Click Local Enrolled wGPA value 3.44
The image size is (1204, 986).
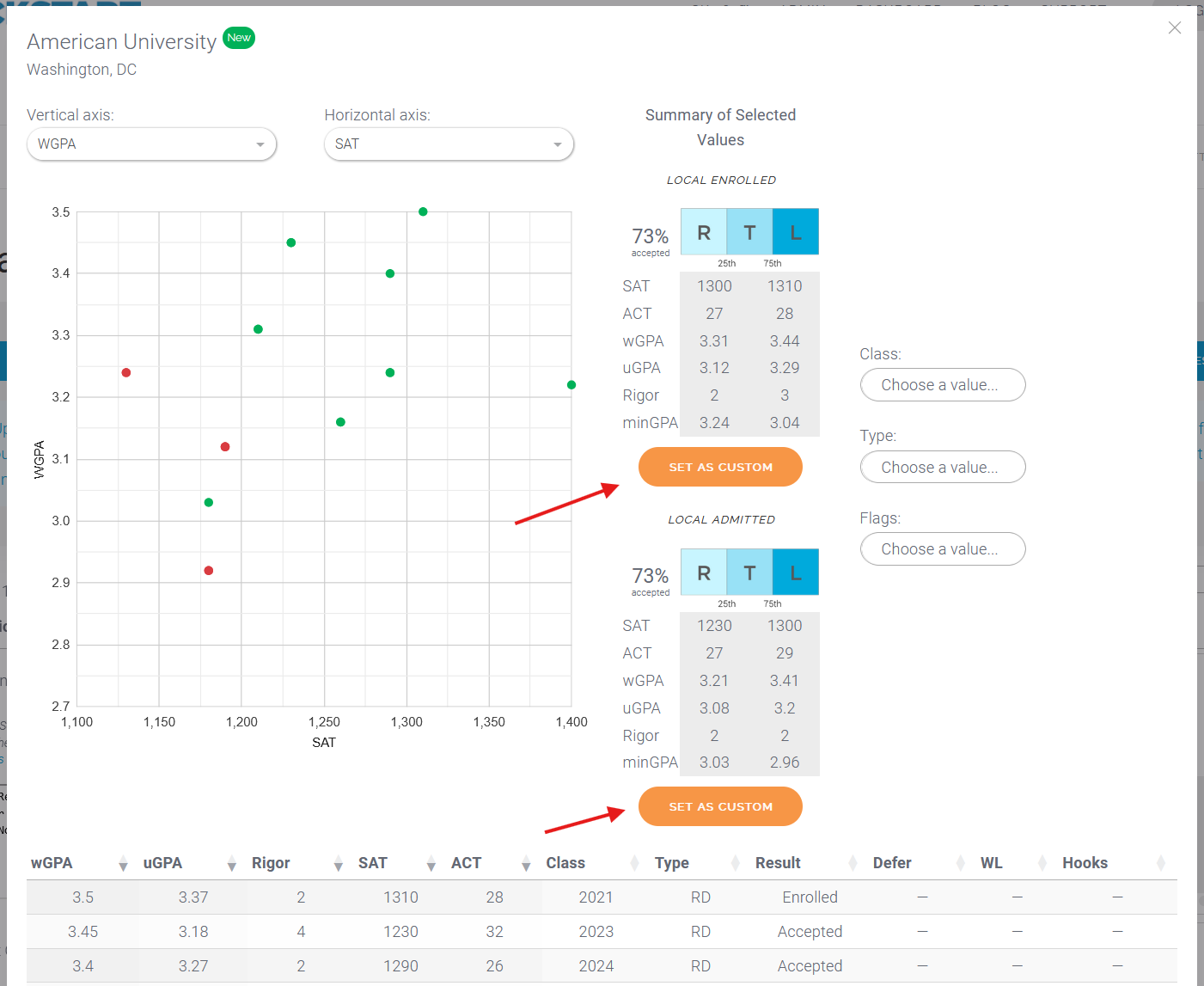click(x=785, y=341)
